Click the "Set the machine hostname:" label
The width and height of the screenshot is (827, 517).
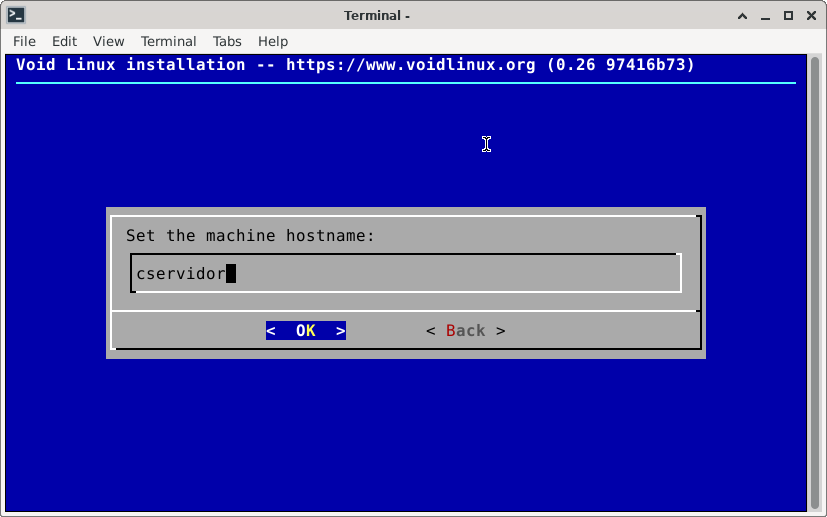pos(250,236)
